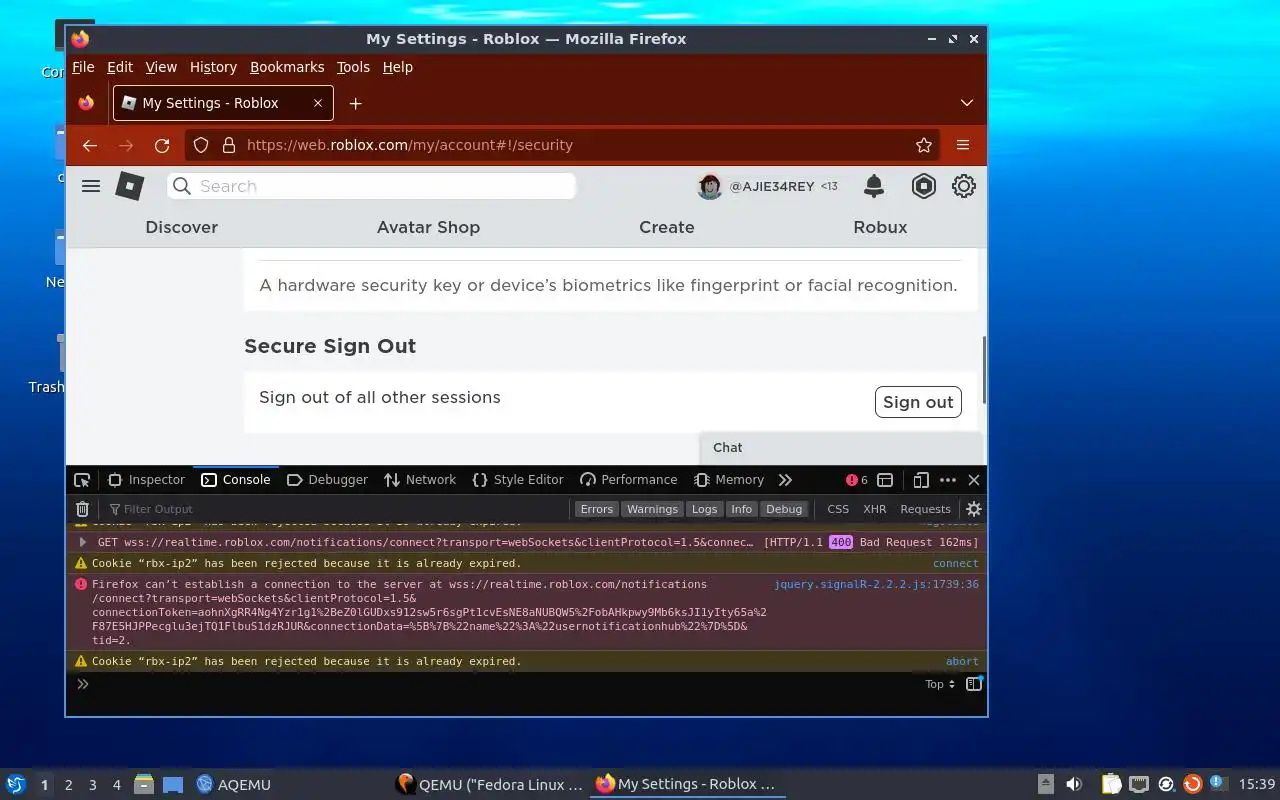Toggle the XHR filter in the console

[x=875, y=509]
